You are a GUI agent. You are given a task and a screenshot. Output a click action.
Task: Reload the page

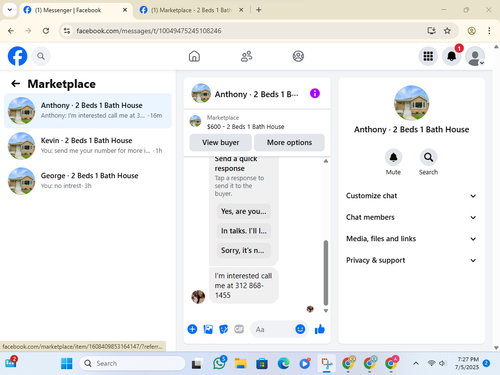pos(46,31)
